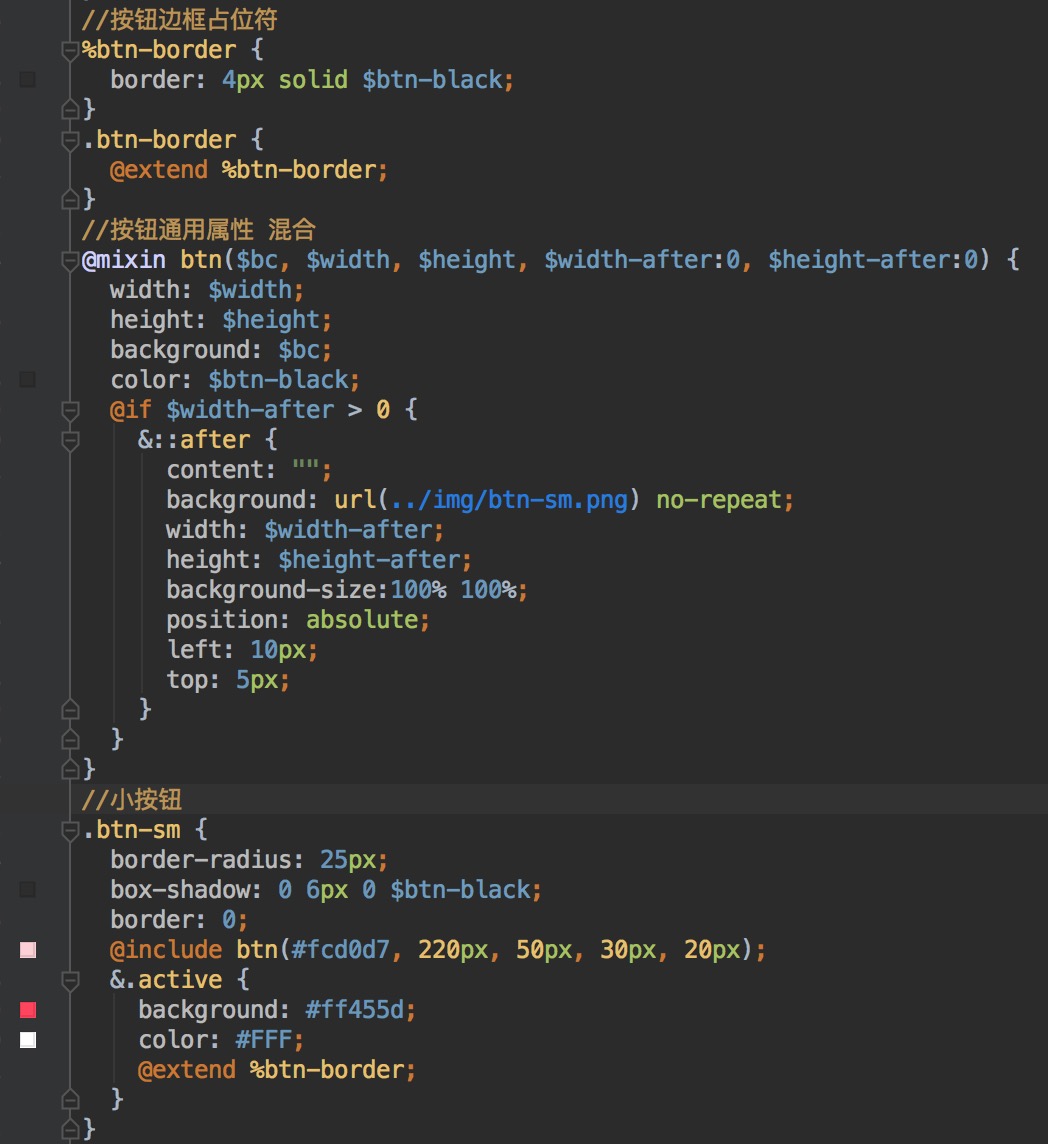Image resolution: width=1048 pixels, height=1144 pixels.
Task: Click the #ff455d hex color value
Action: tap(355, 1010)
